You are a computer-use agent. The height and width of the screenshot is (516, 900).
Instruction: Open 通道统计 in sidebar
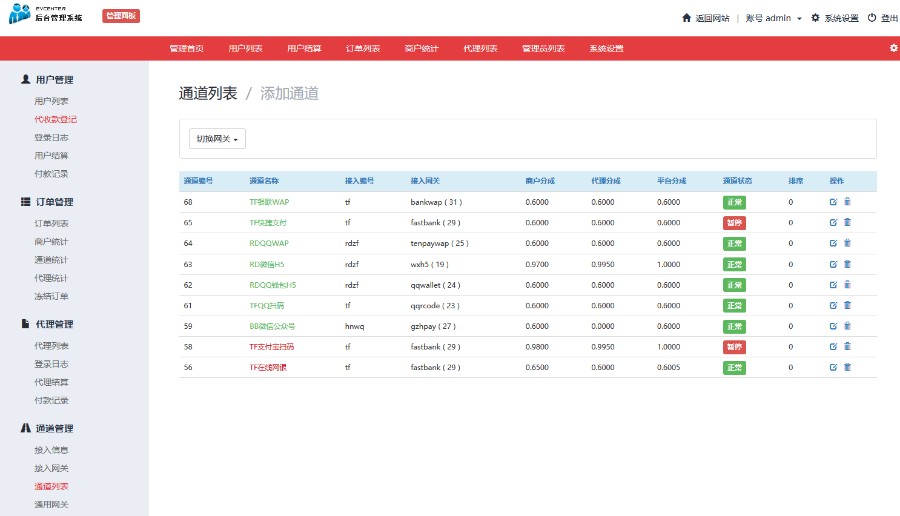click(51, 260)
